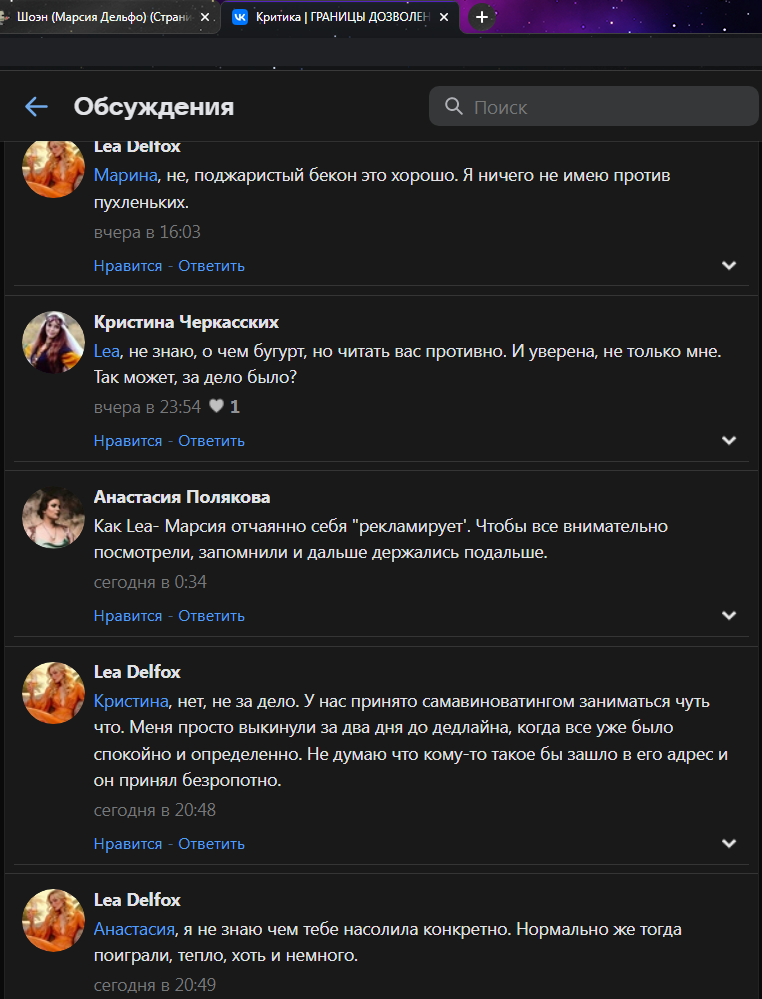Click the Марина mention in Lea's comment
Viewport: 762px width, 999px height.
pos(125,175)
